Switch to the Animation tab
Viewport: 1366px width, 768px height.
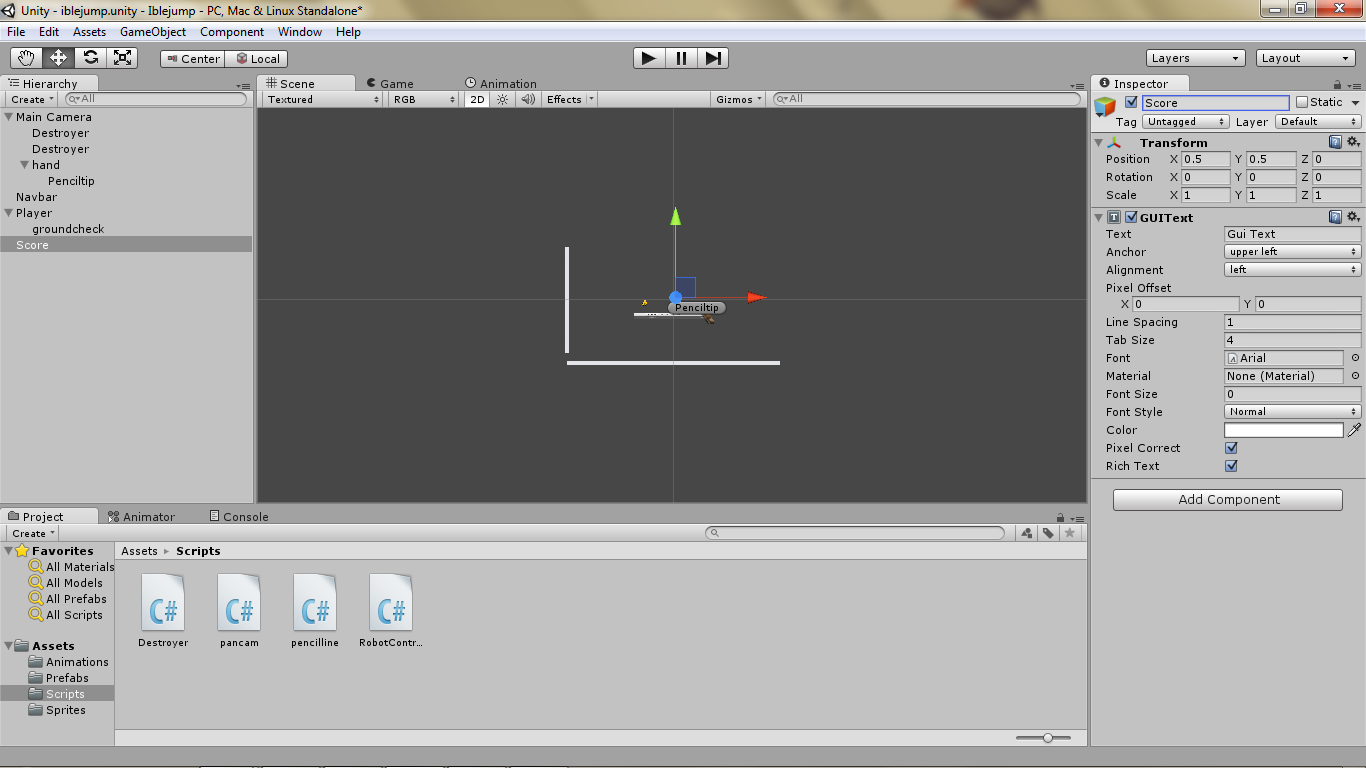[501, 84]
